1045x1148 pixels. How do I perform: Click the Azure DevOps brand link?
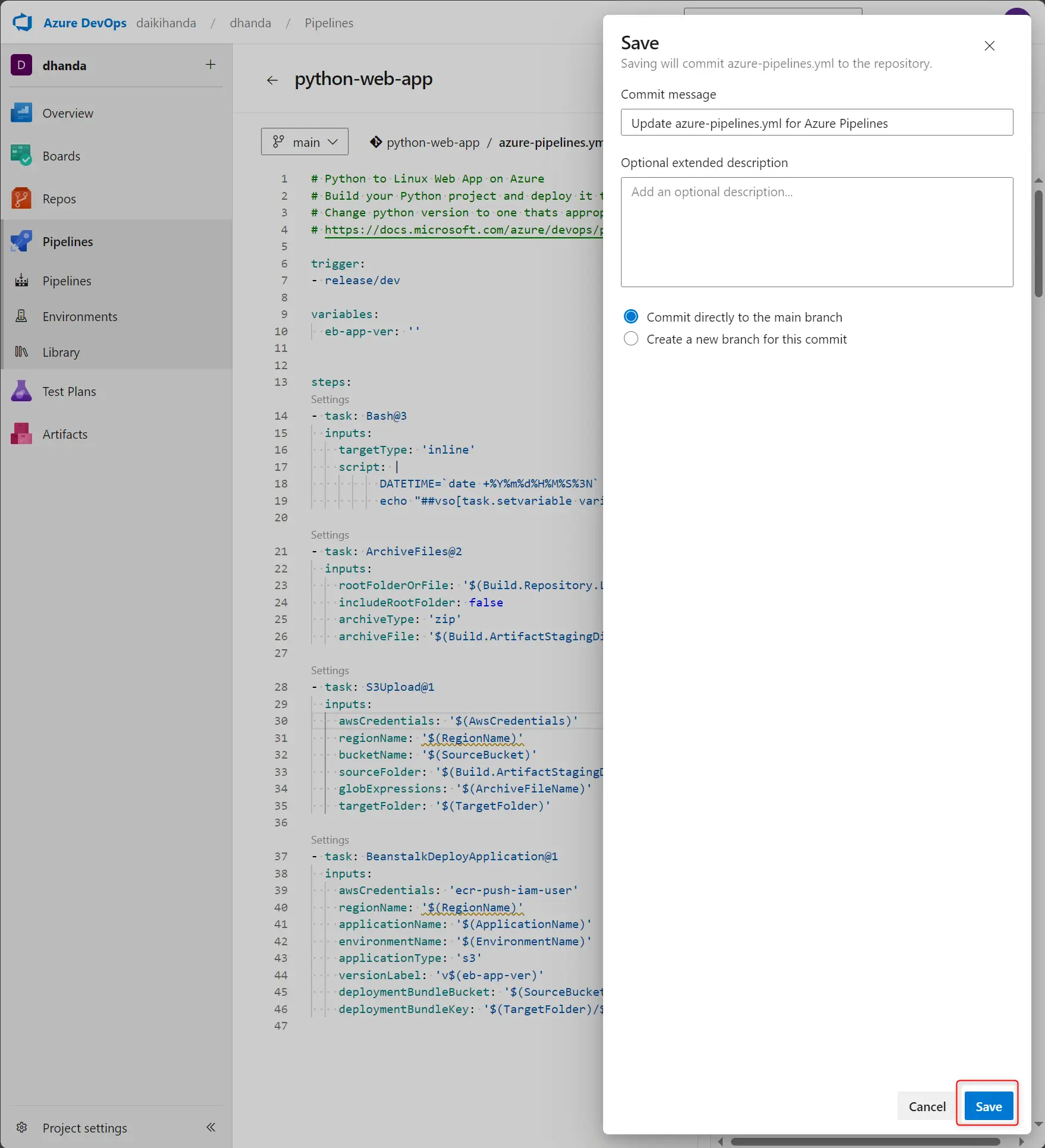point(84,23)
